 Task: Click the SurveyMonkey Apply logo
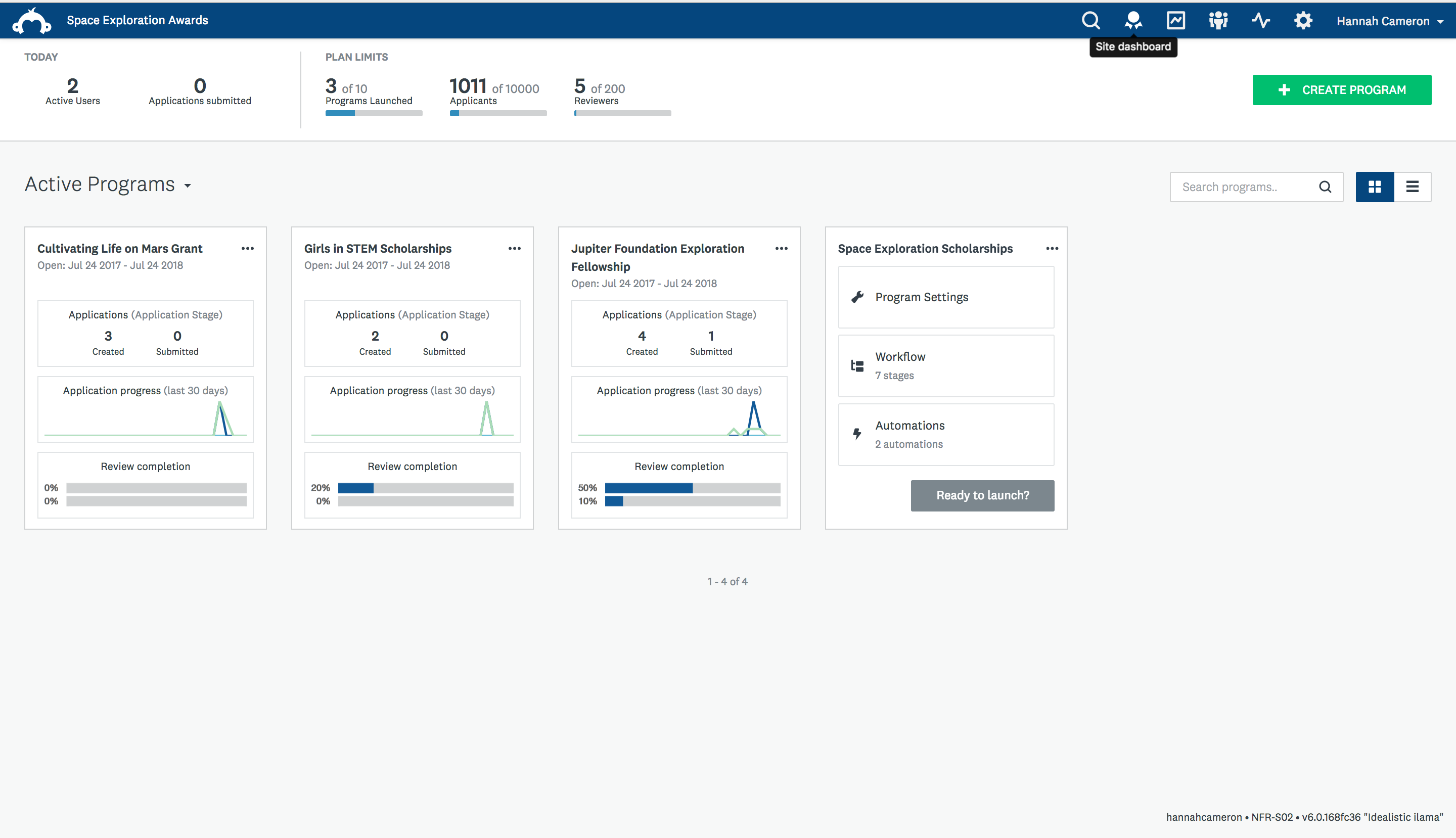[x=32, y=20]
